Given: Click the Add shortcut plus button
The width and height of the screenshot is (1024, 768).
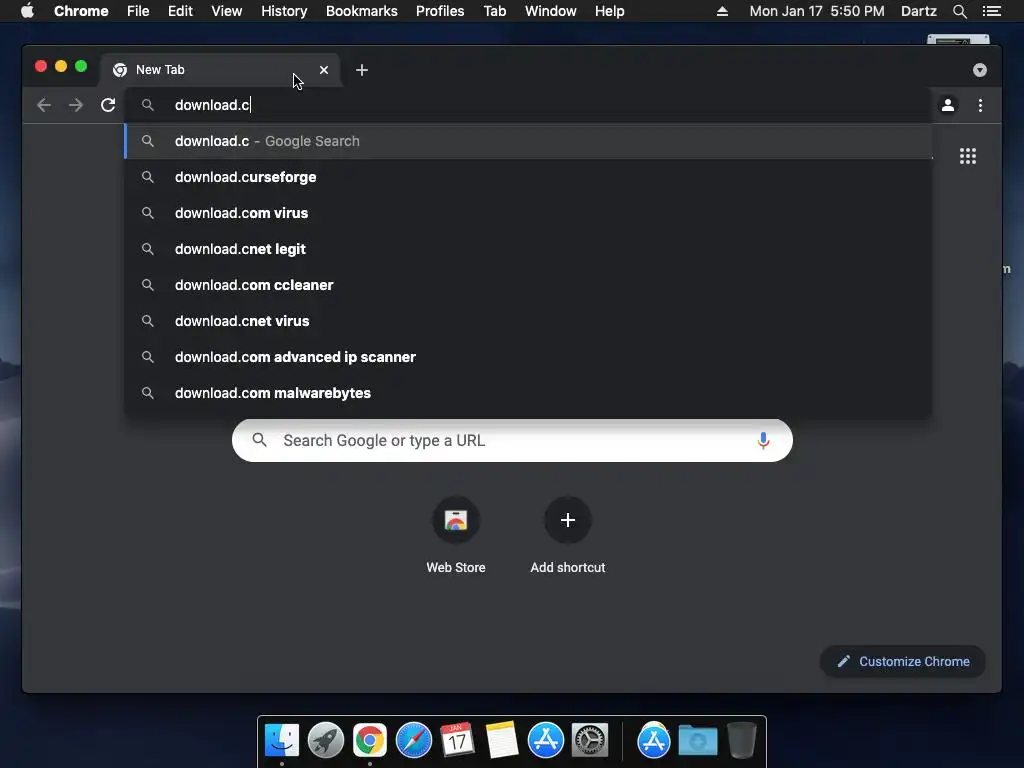Looking at the screenshot, I should pyautogui.click(x=568, y=520).
